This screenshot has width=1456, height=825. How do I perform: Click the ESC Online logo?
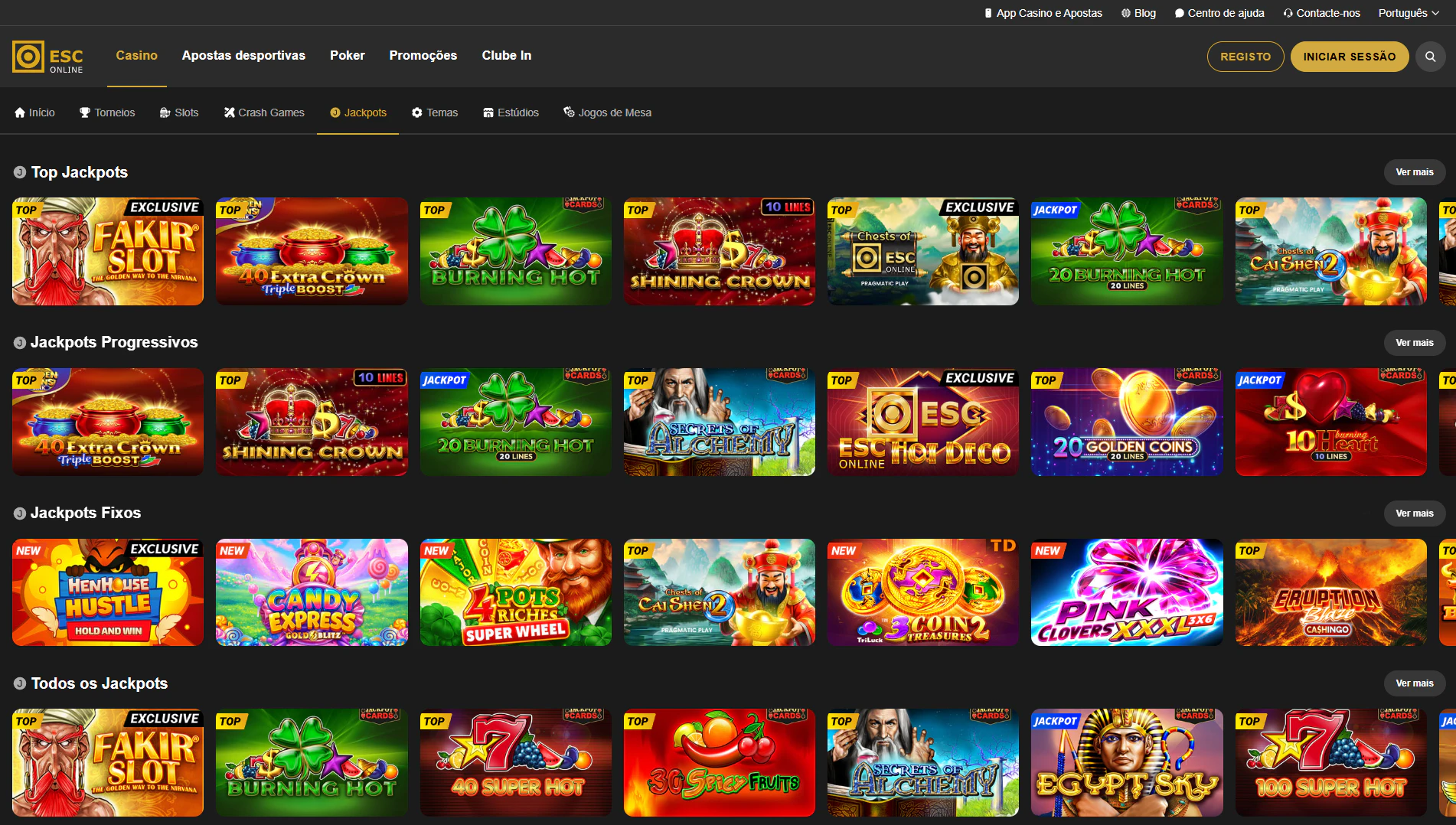point(47,57)
